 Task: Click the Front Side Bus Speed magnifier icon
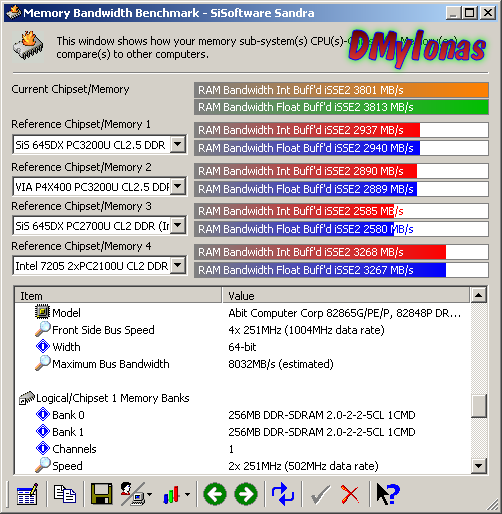click(43, 329)
